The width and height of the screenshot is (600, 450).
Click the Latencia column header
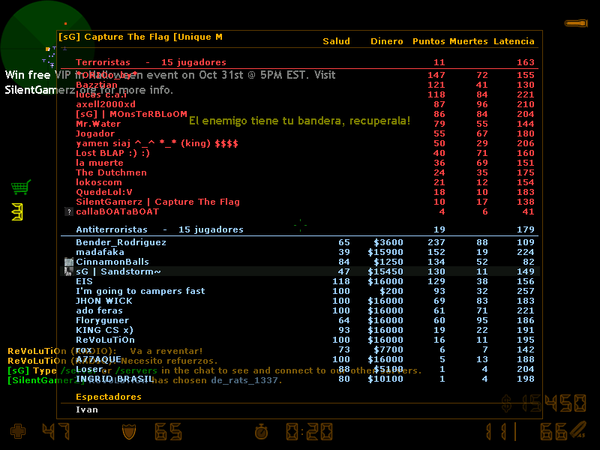514,41
